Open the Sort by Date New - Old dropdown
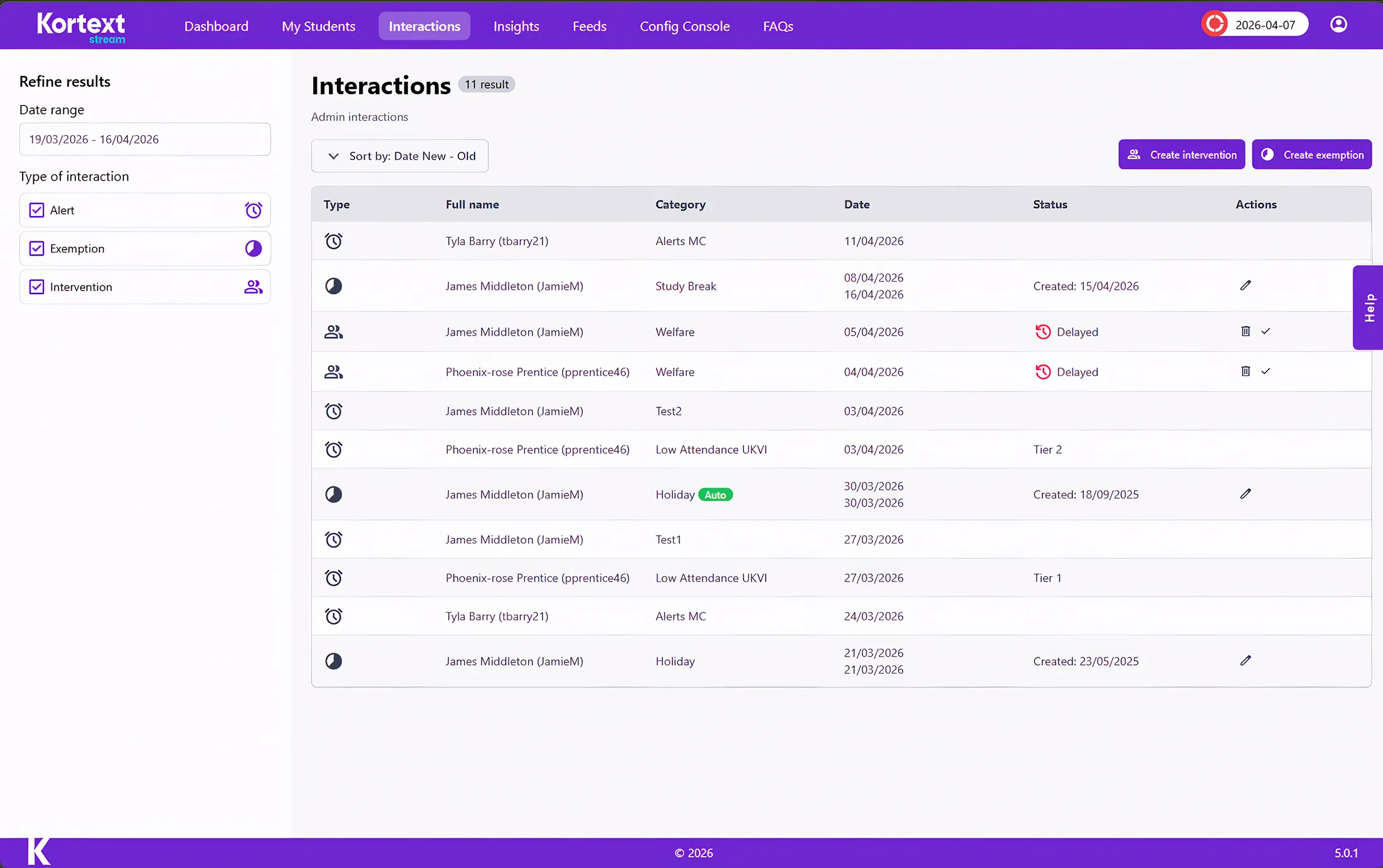This screenshot has width=1383, height=868. point(400,156)
